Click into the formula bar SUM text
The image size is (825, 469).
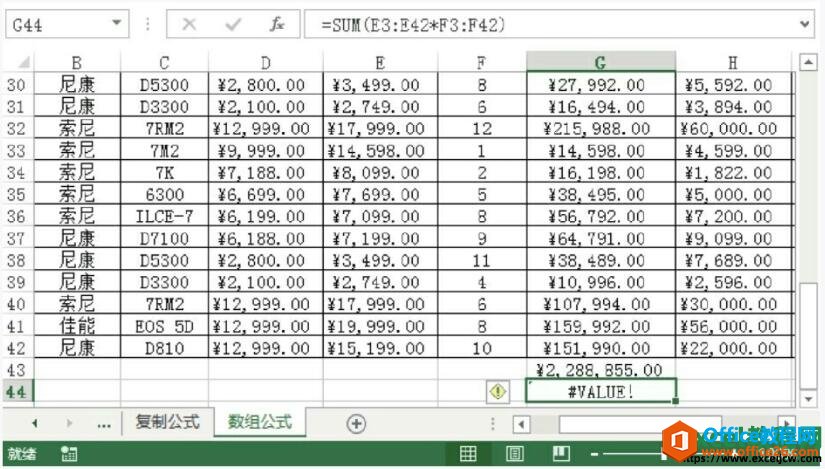pyautogui.click(x=413, y=24)
